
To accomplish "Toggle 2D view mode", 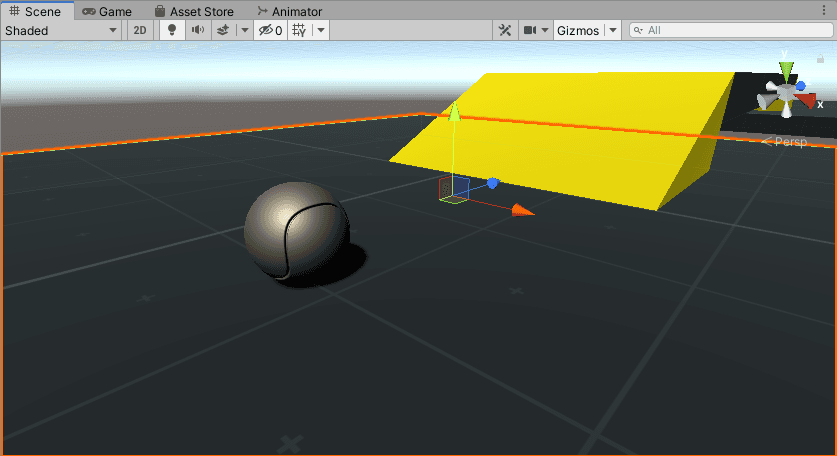I will pos(140,30).
